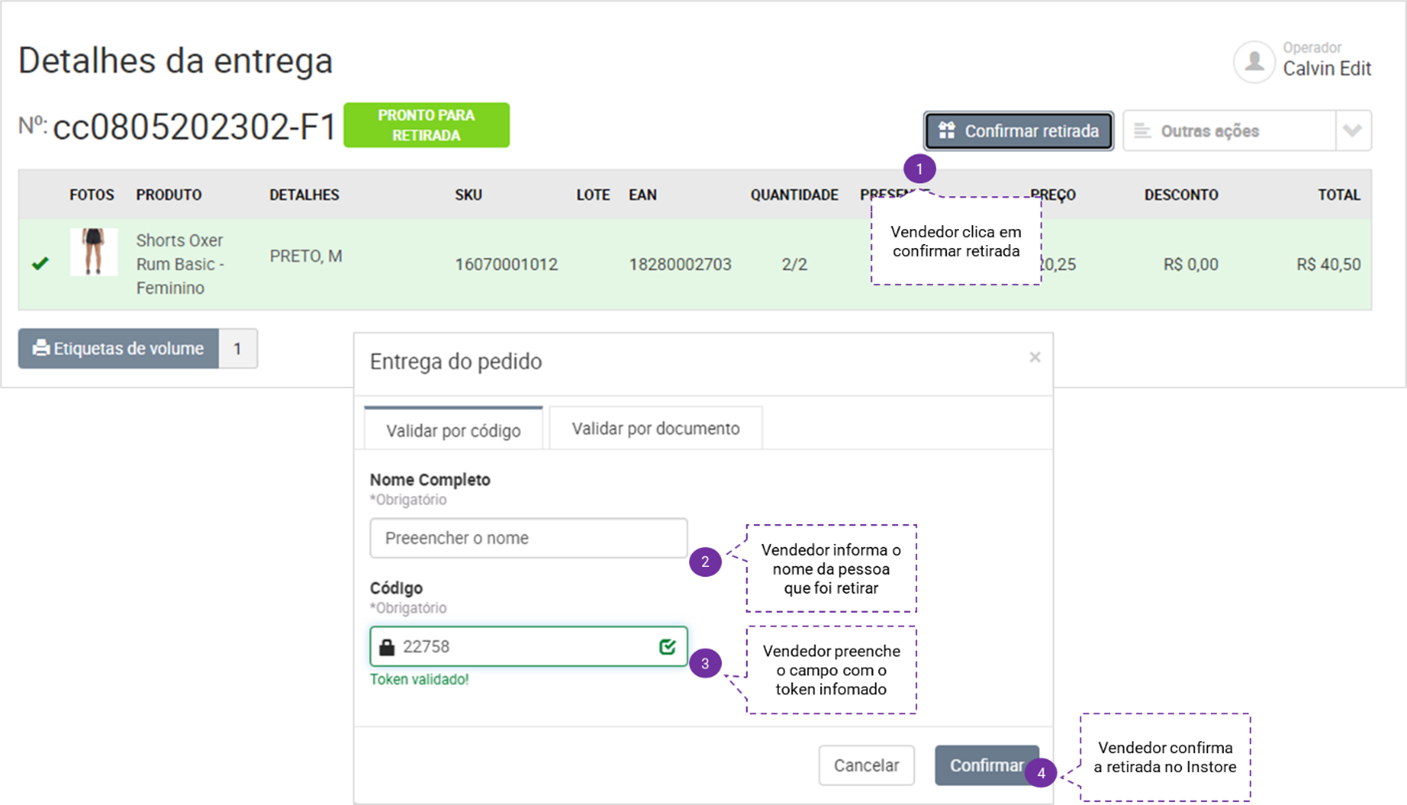1407x805 pixels.
Task: Click the EAN value 18280002703
Action: [680, 265]
